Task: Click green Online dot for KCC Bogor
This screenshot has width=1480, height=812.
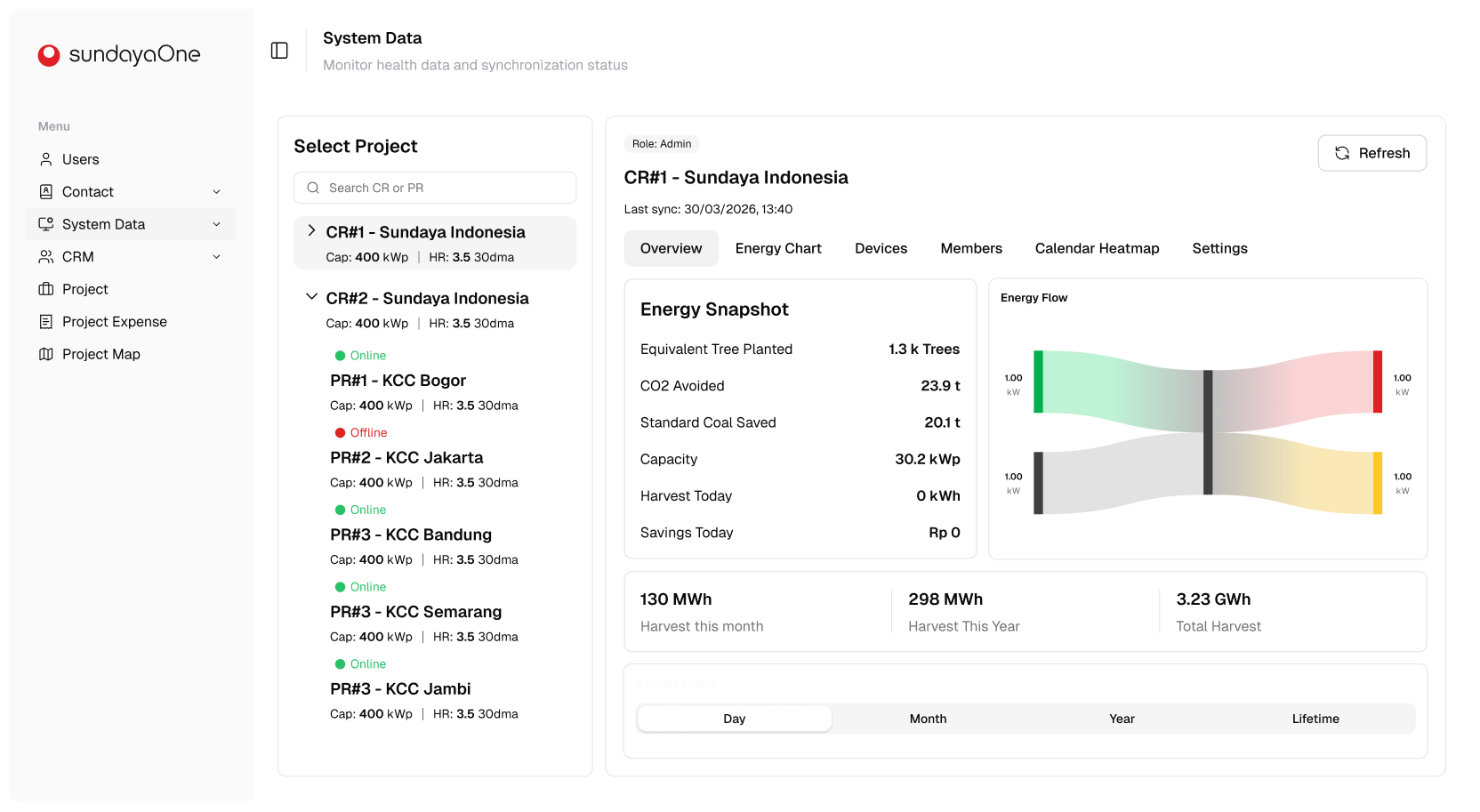Action: coord(340,356)
